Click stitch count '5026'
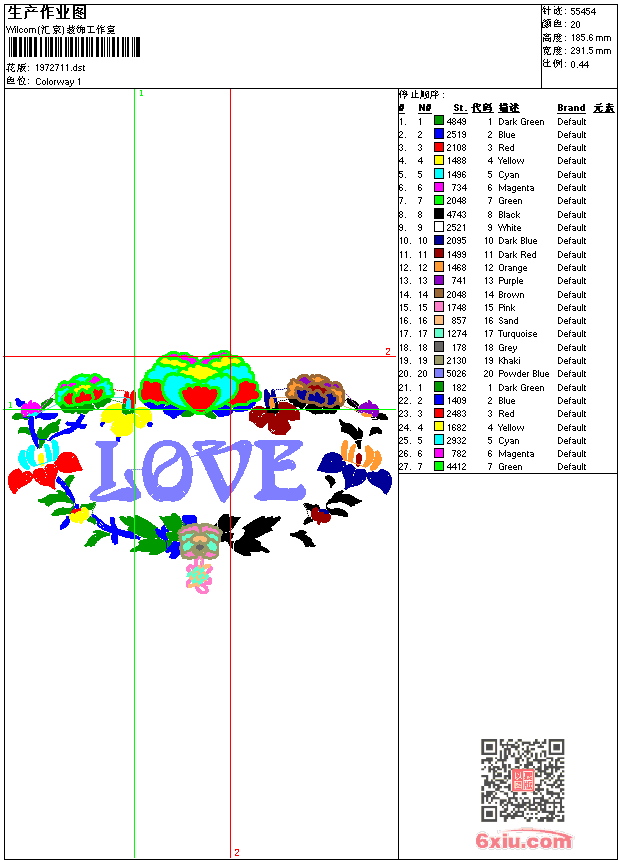This screenshot has width=620, height=860. (456, 374)
